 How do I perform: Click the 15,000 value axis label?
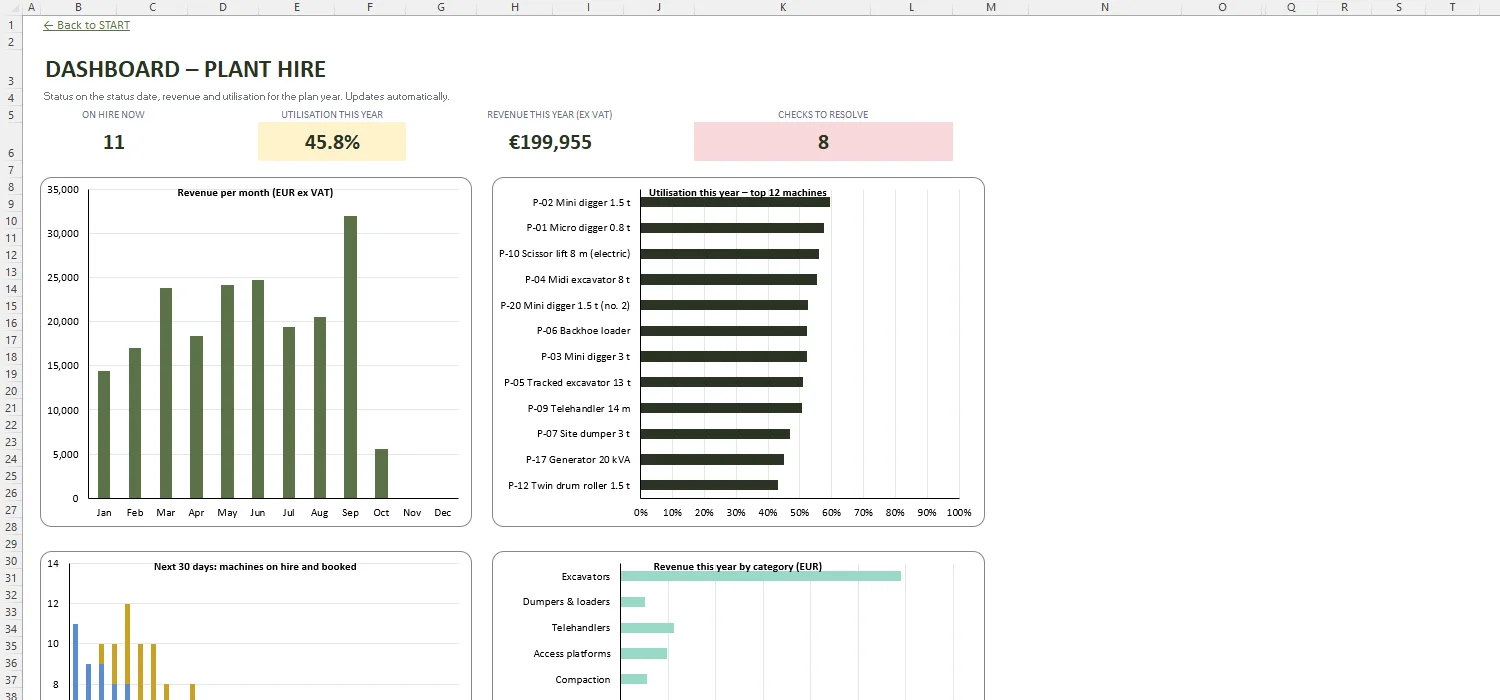pyautogui.click(x=62, y=366)
